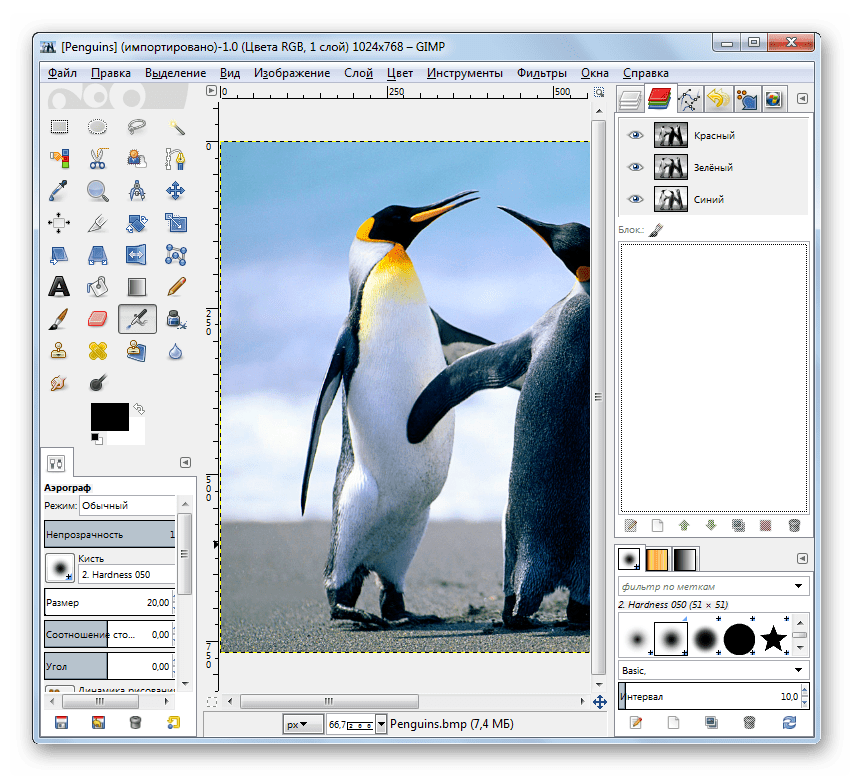Pick the Fuzzy Select magic wand tool
Image resolution: width=854 pixels, height=777 pixels.
tap(176, 127)
